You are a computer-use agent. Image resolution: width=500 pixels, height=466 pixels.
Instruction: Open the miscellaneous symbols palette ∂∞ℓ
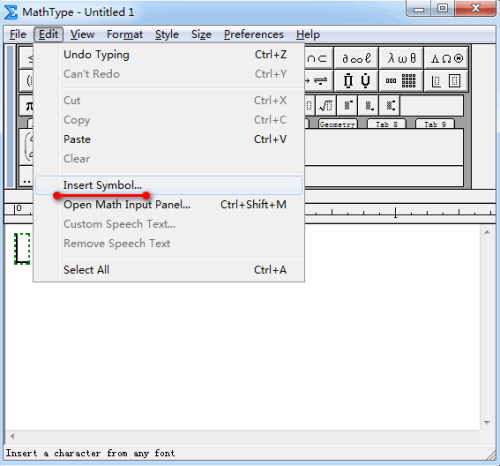point(356,59)
